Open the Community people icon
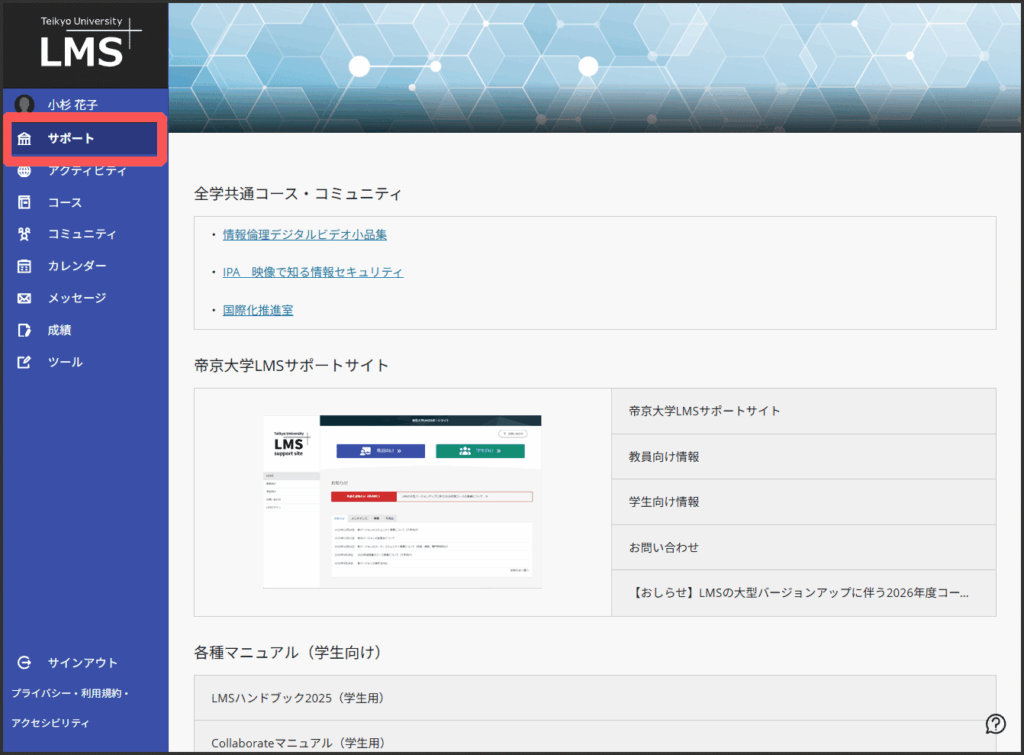Screen dimensions: 1024x755 25,234
